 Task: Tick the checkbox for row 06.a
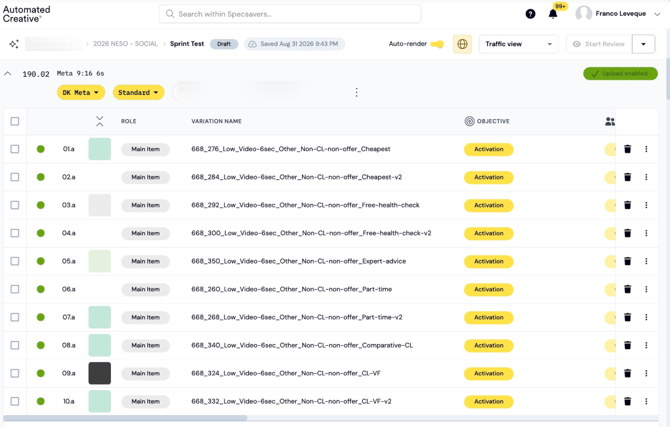[x=15, y=289]
